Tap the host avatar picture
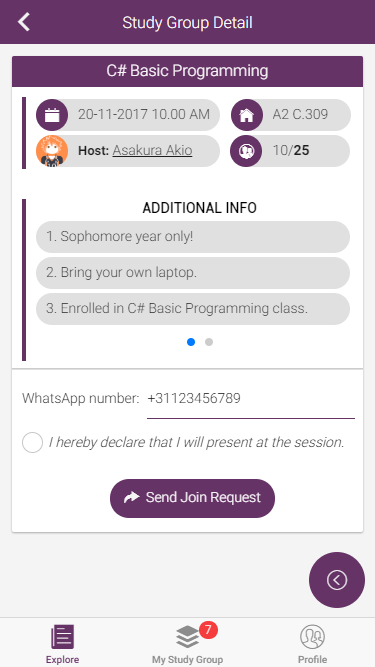 tap(52, 151)
